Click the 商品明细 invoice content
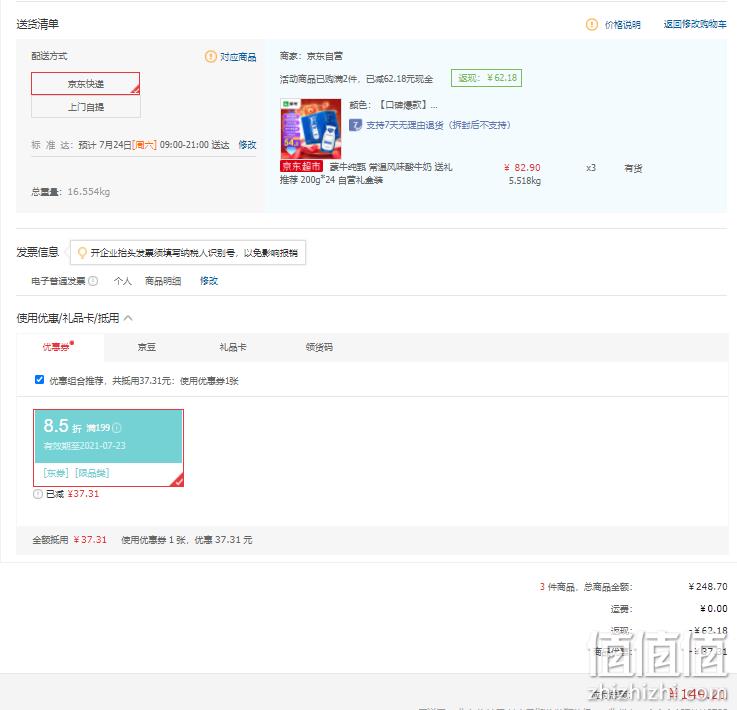Screen dimensions: 737x710 click(x=163, y=281)
